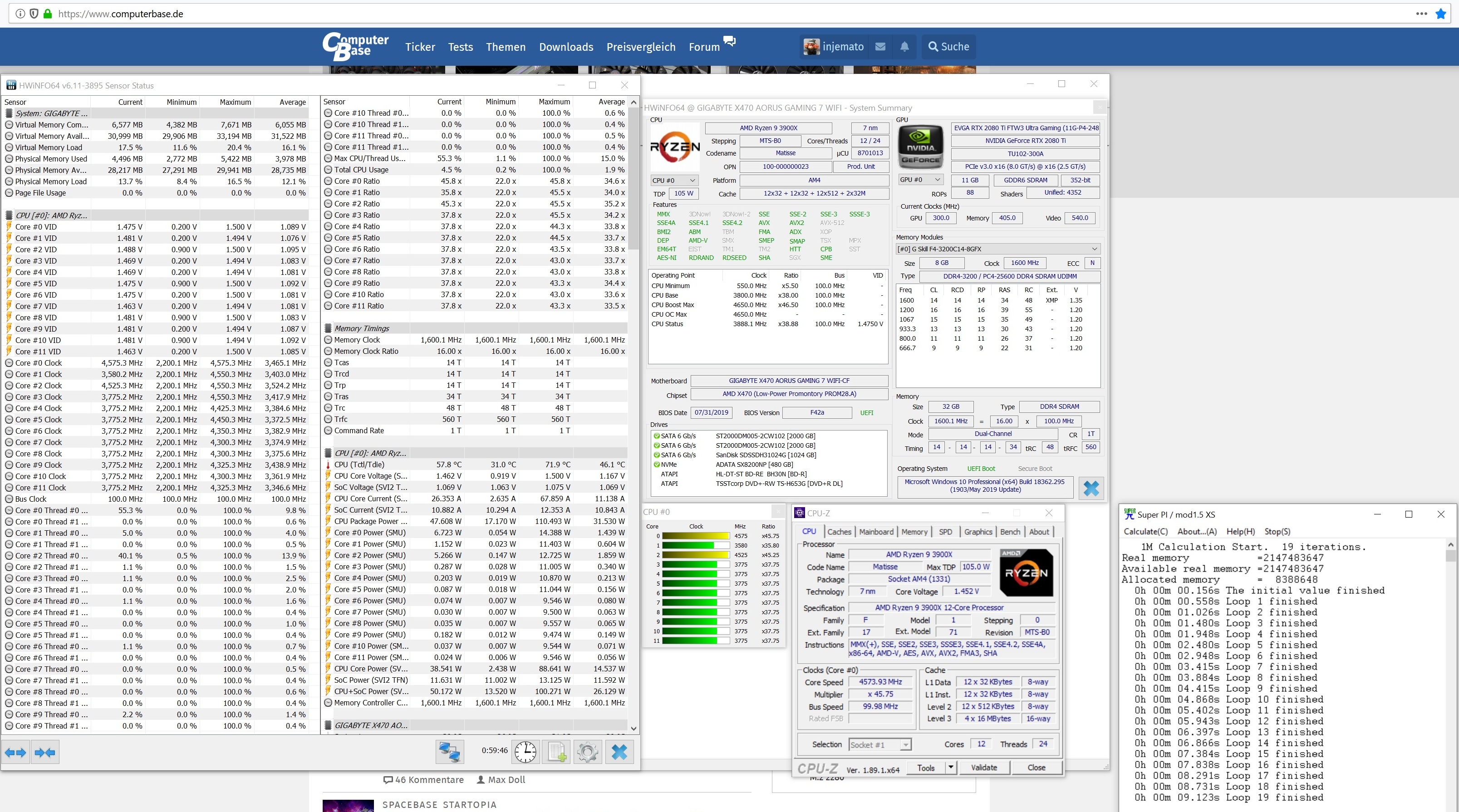Toggle the browser bookmark star
Screen dimensions: 1459x812
coord(1441,14)
